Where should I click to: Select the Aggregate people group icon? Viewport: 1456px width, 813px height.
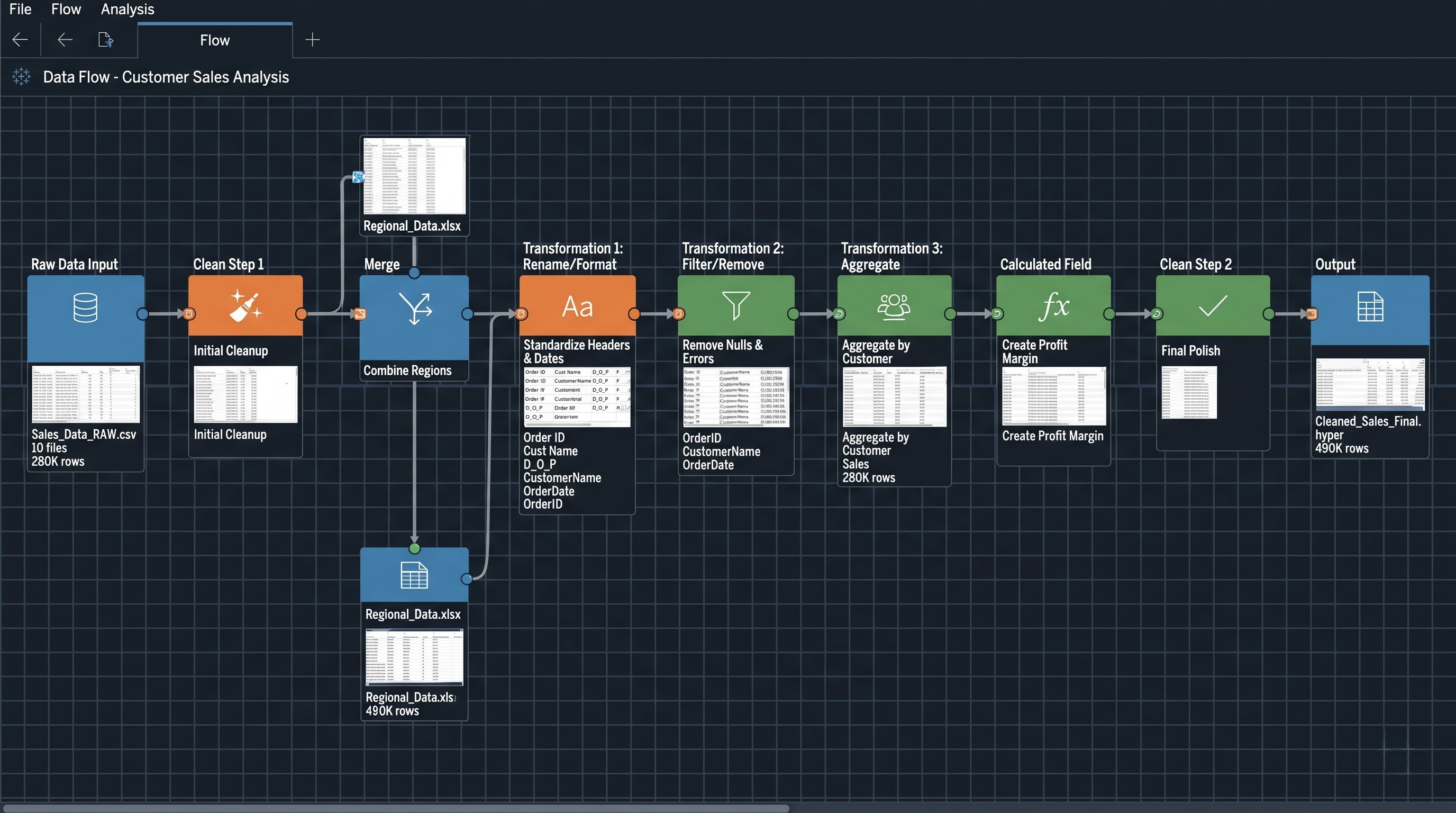894,307
